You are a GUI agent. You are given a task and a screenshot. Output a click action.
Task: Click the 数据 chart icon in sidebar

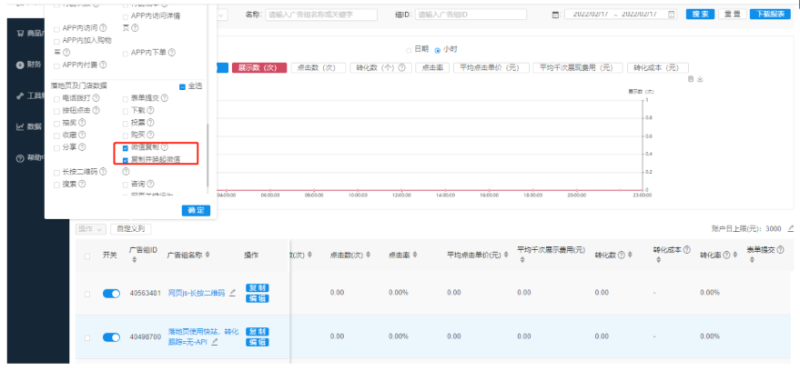pyautogui.click(x=20, y=127)
